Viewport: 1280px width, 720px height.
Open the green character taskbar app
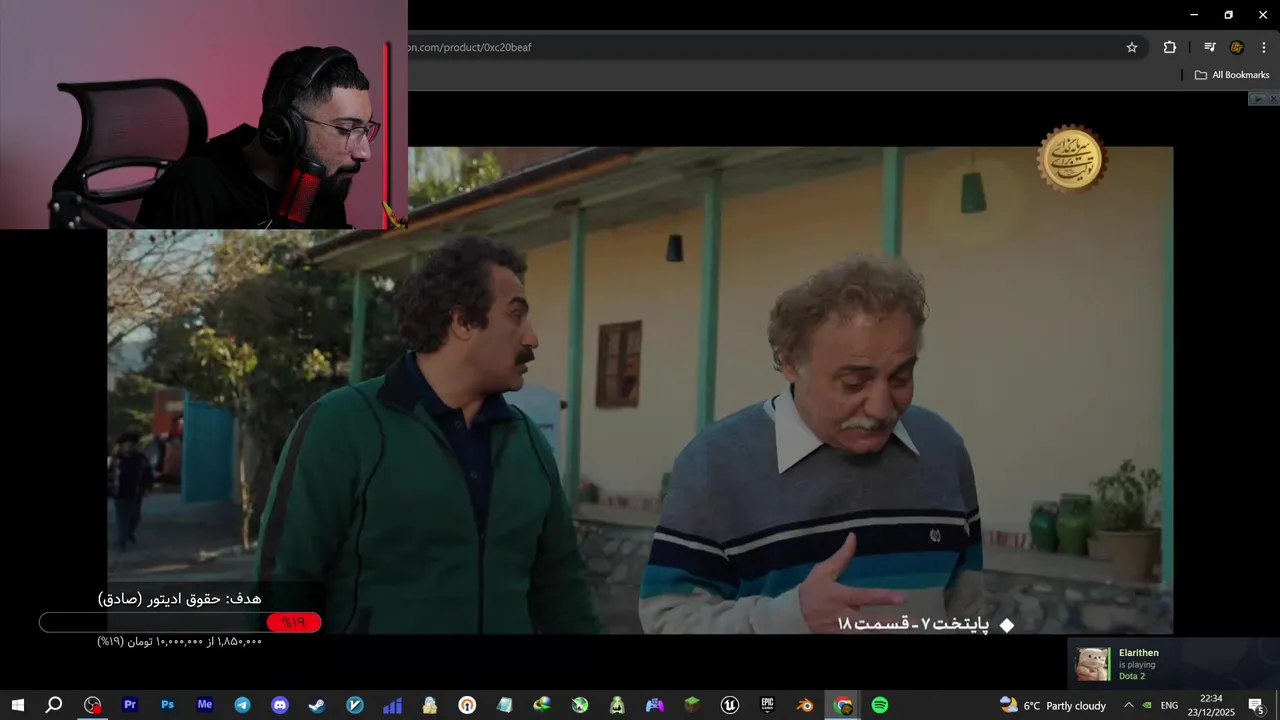(617, 705)
